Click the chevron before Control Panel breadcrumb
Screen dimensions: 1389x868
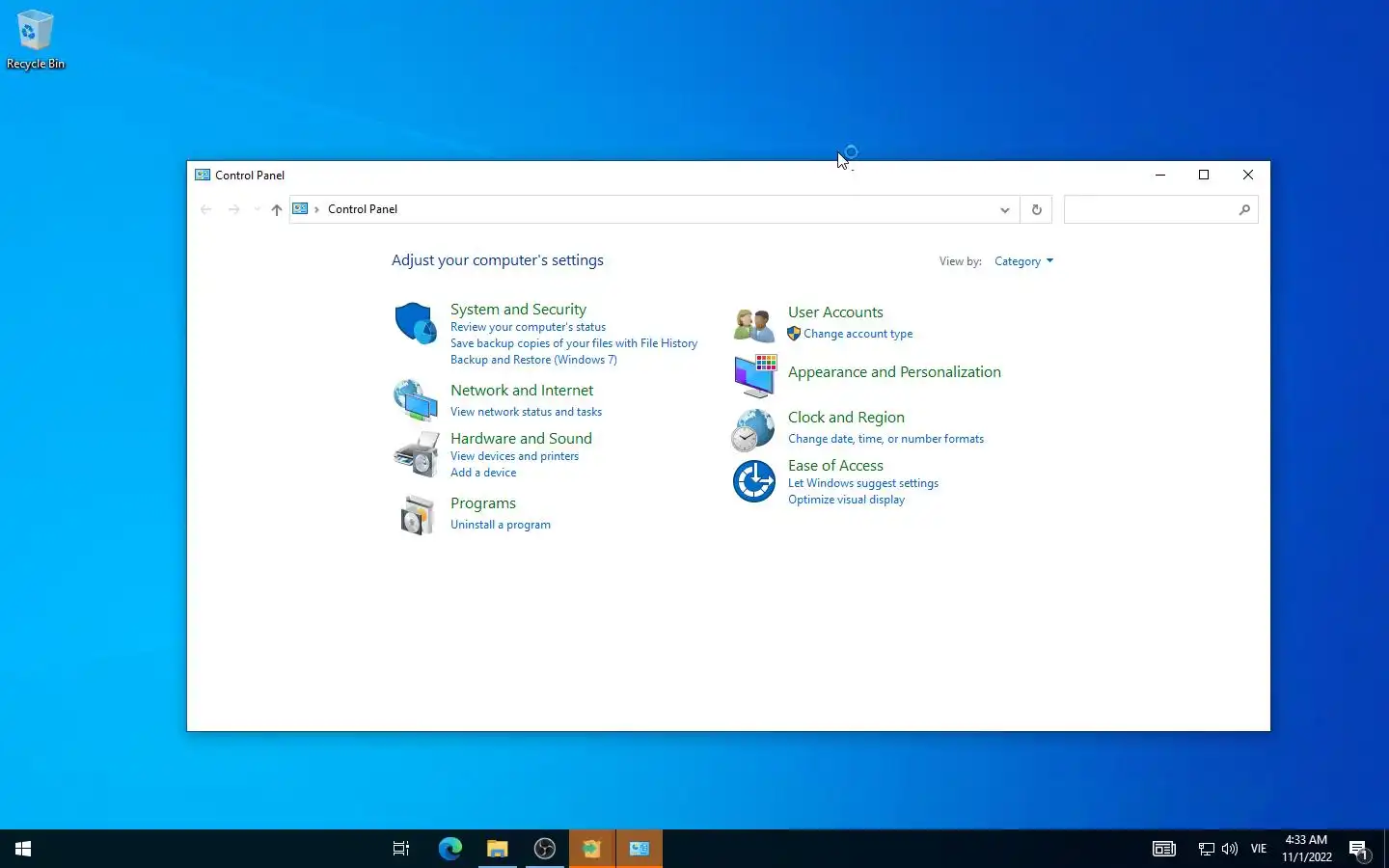[x=316, y=209]
